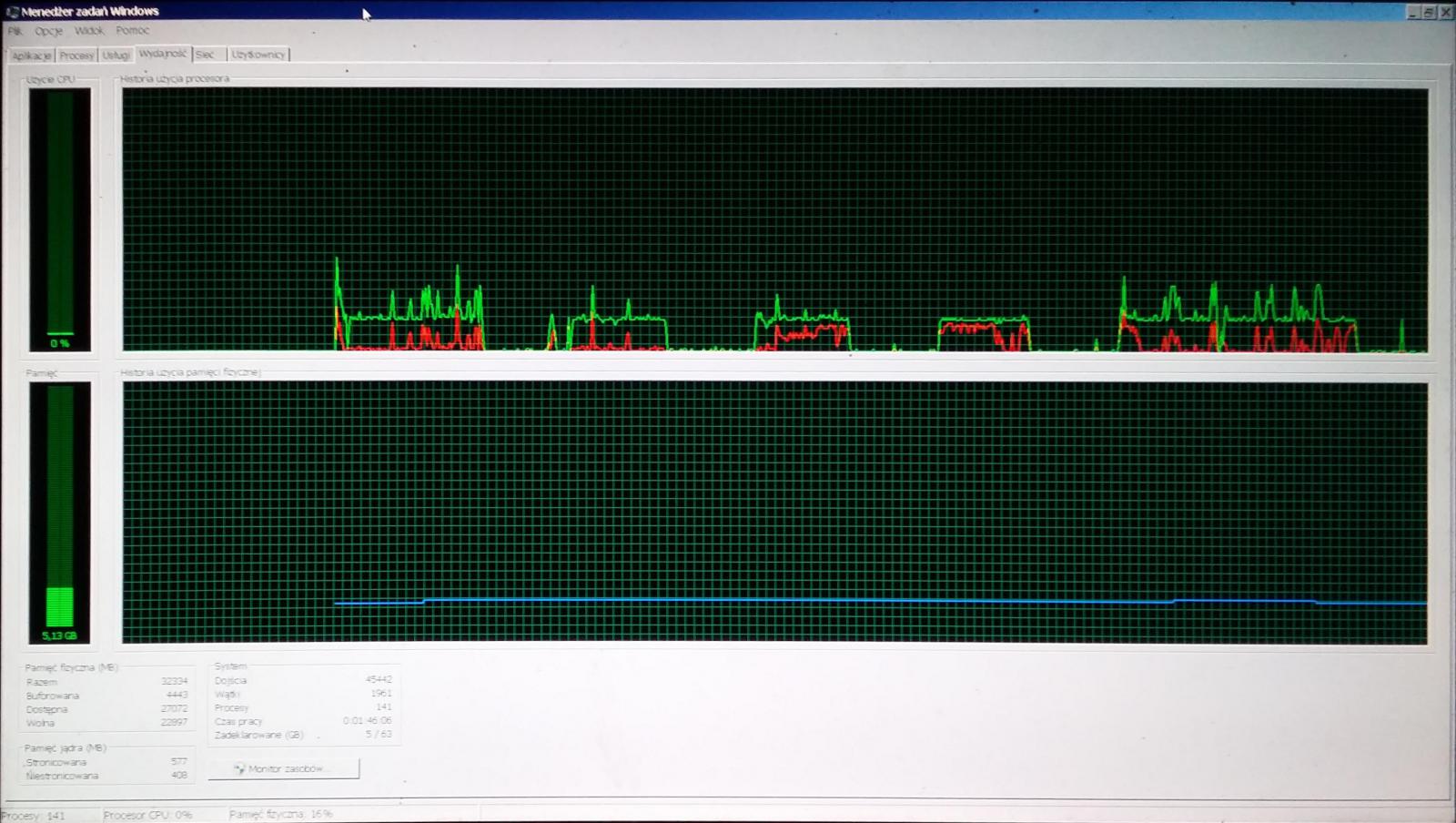Switch to the Użytkownicy tab
Screen dimensions: 1456x823
pyautogui.click(x=258, y=55)
